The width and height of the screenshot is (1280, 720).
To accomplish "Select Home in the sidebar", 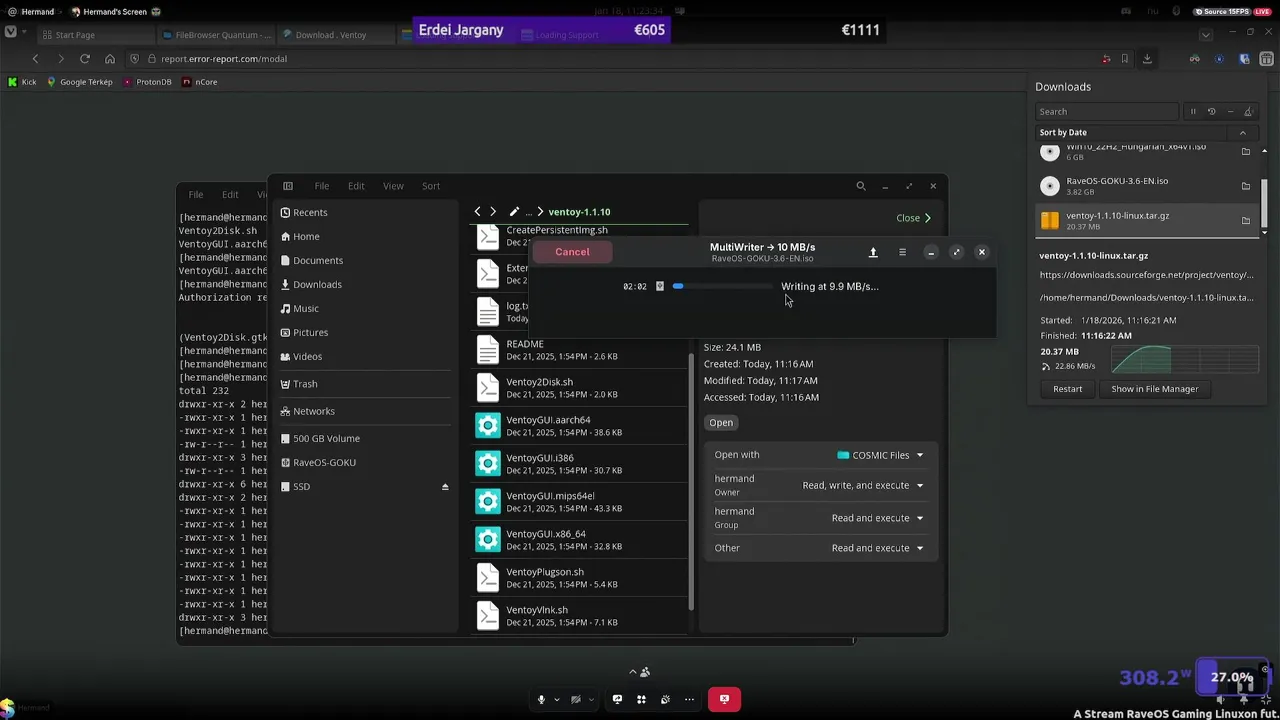I will coord(363,236).
